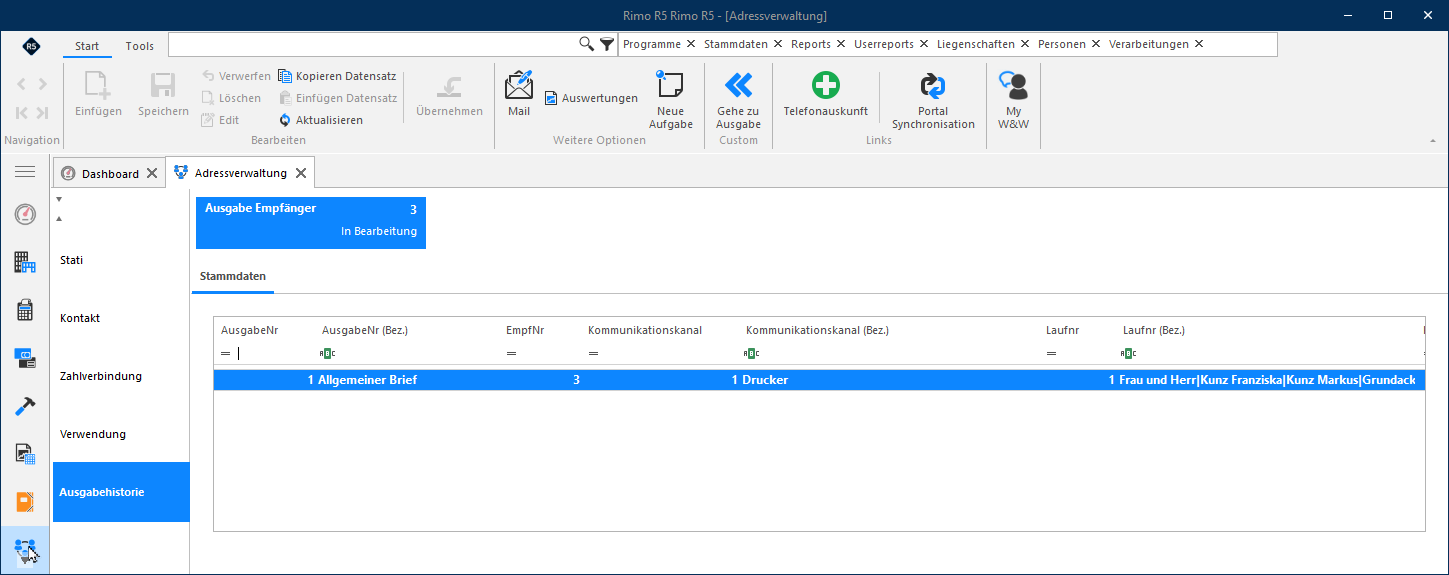Open the orange notebook icon in sidebar
Image resolution: width=1449 pixels, height=575 pixels.
pos(25,502)
